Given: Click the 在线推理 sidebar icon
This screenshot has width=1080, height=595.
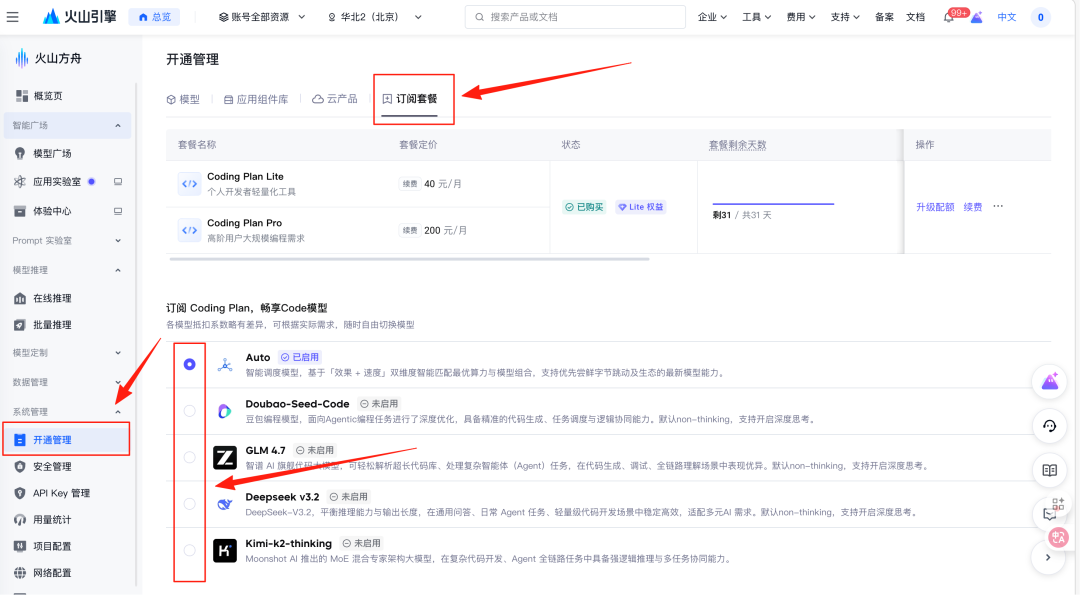Looking at the screenshot, I should (x=20, y=298).
